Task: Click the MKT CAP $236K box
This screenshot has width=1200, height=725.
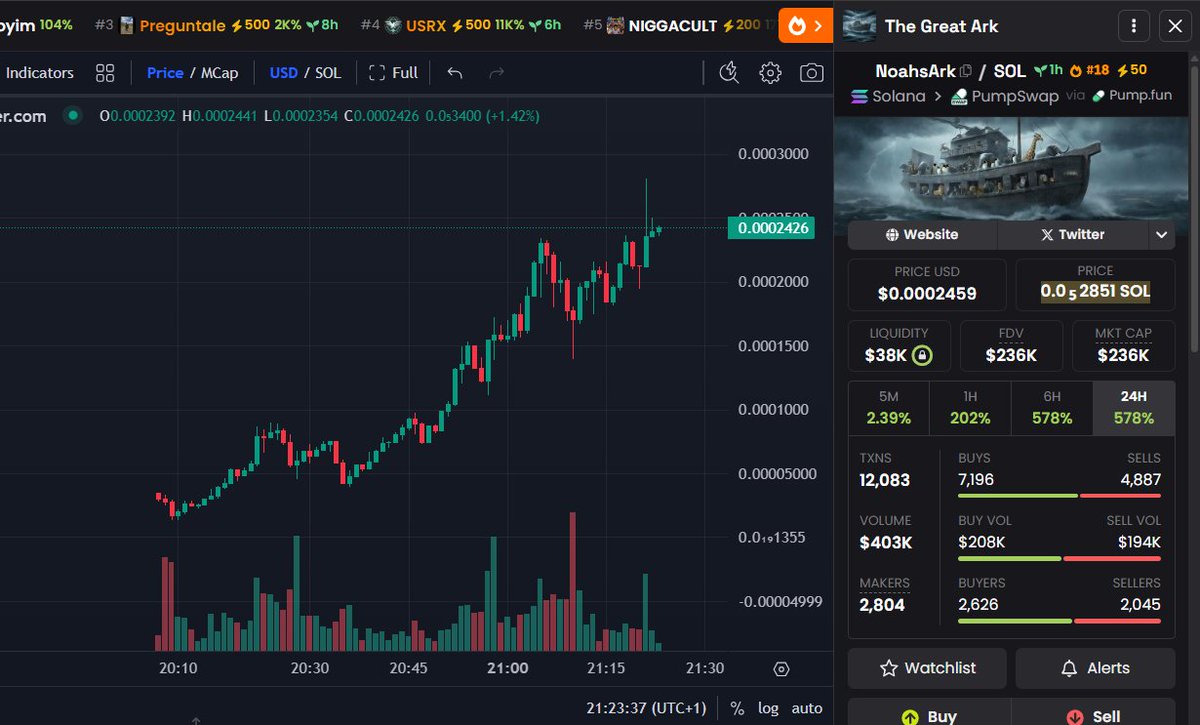Action: [x=1123, y=346]
